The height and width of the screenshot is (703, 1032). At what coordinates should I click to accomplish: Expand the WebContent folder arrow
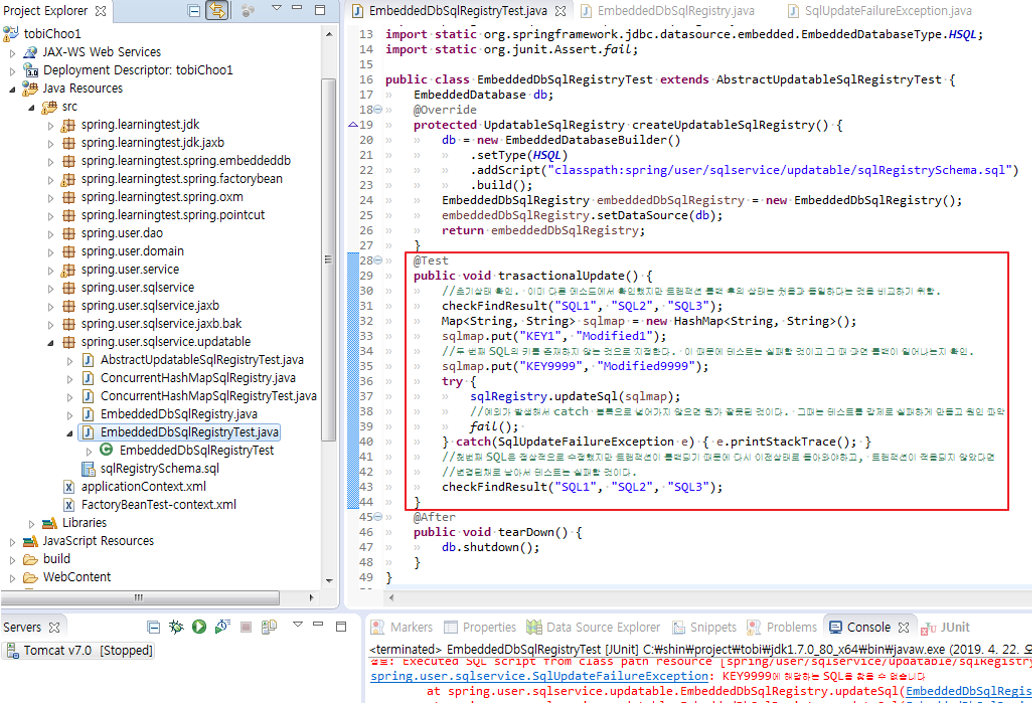(13, 578)
